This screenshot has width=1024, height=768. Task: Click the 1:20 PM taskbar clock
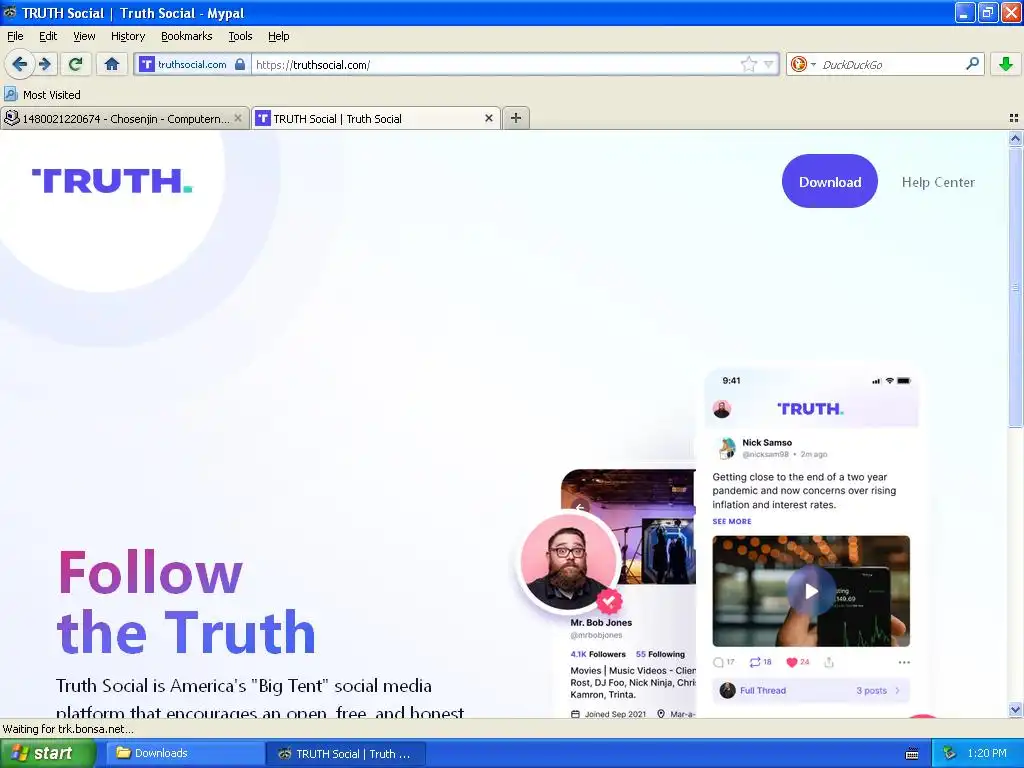pos(987,753)
